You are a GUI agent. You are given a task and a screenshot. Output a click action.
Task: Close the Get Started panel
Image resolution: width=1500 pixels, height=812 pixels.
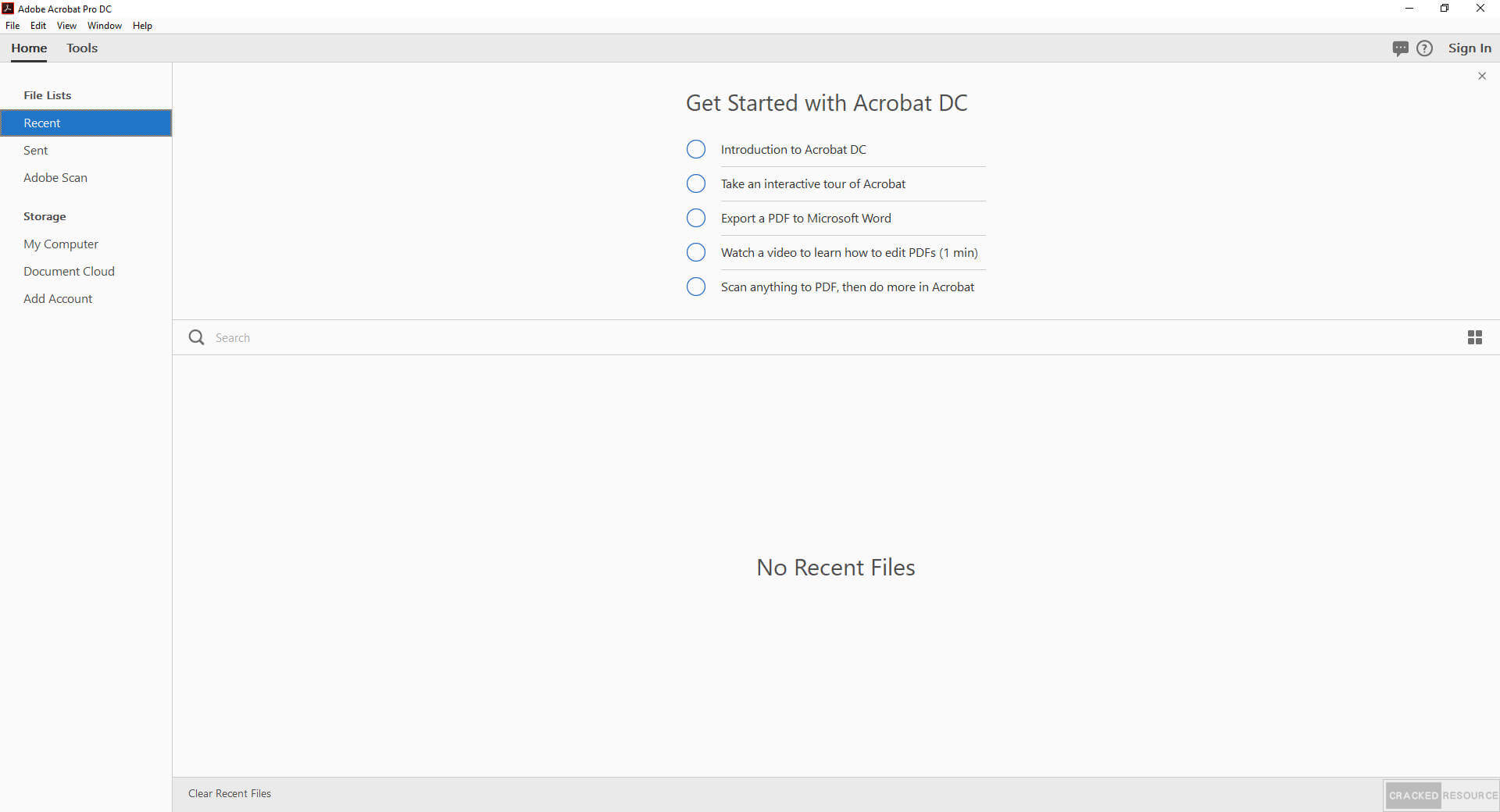click(1482, 76)
